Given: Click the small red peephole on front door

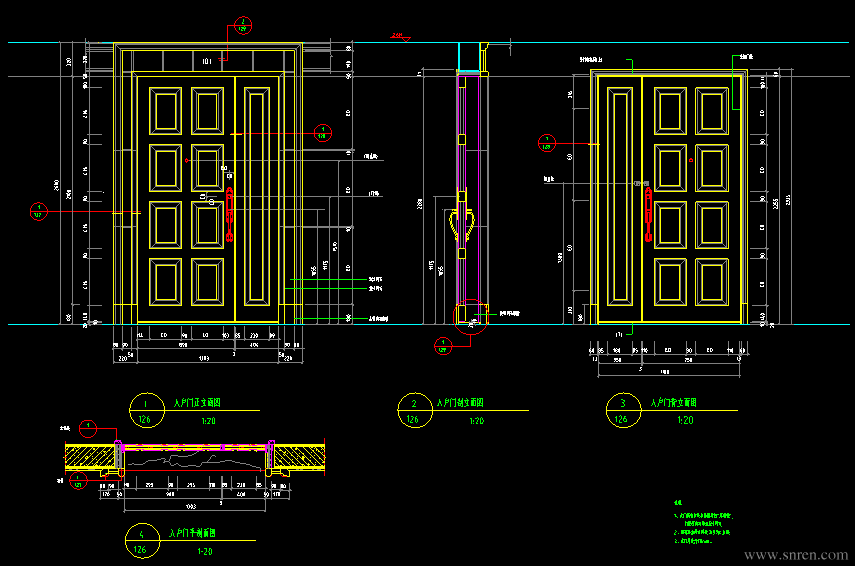Looking at the screenshot, I should click(186, 160).
